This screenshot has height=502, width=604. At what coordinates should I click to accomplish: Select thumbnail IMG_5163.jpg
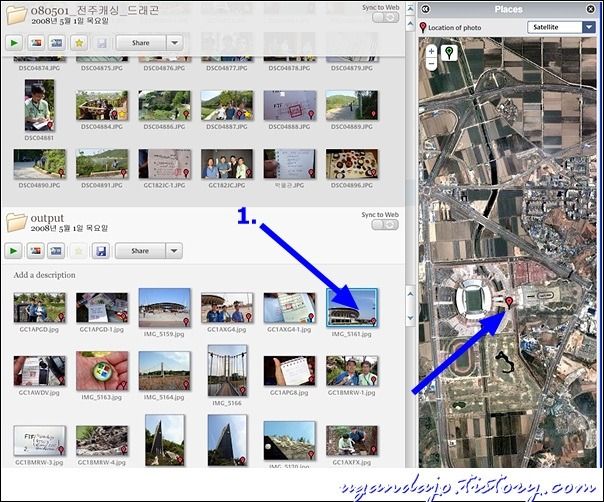102,371
